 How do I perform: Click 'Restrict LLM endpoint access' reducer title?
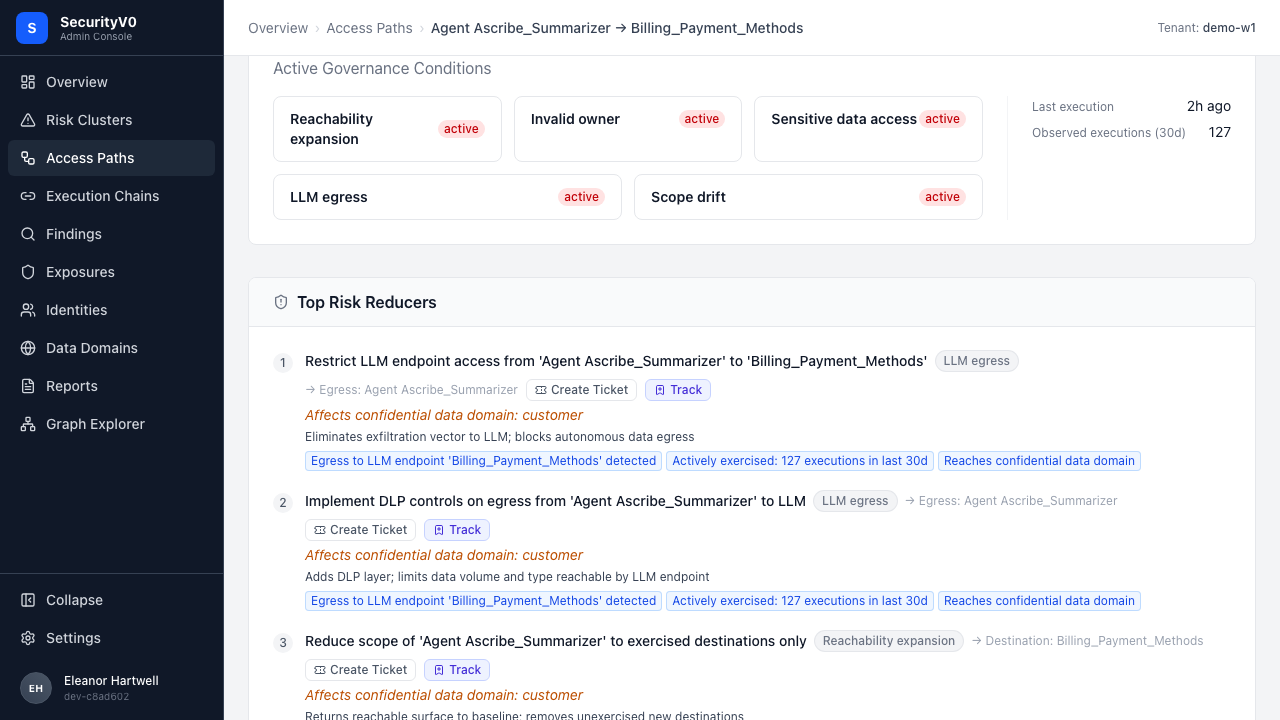pyautogui.click(x=616, y=361)
